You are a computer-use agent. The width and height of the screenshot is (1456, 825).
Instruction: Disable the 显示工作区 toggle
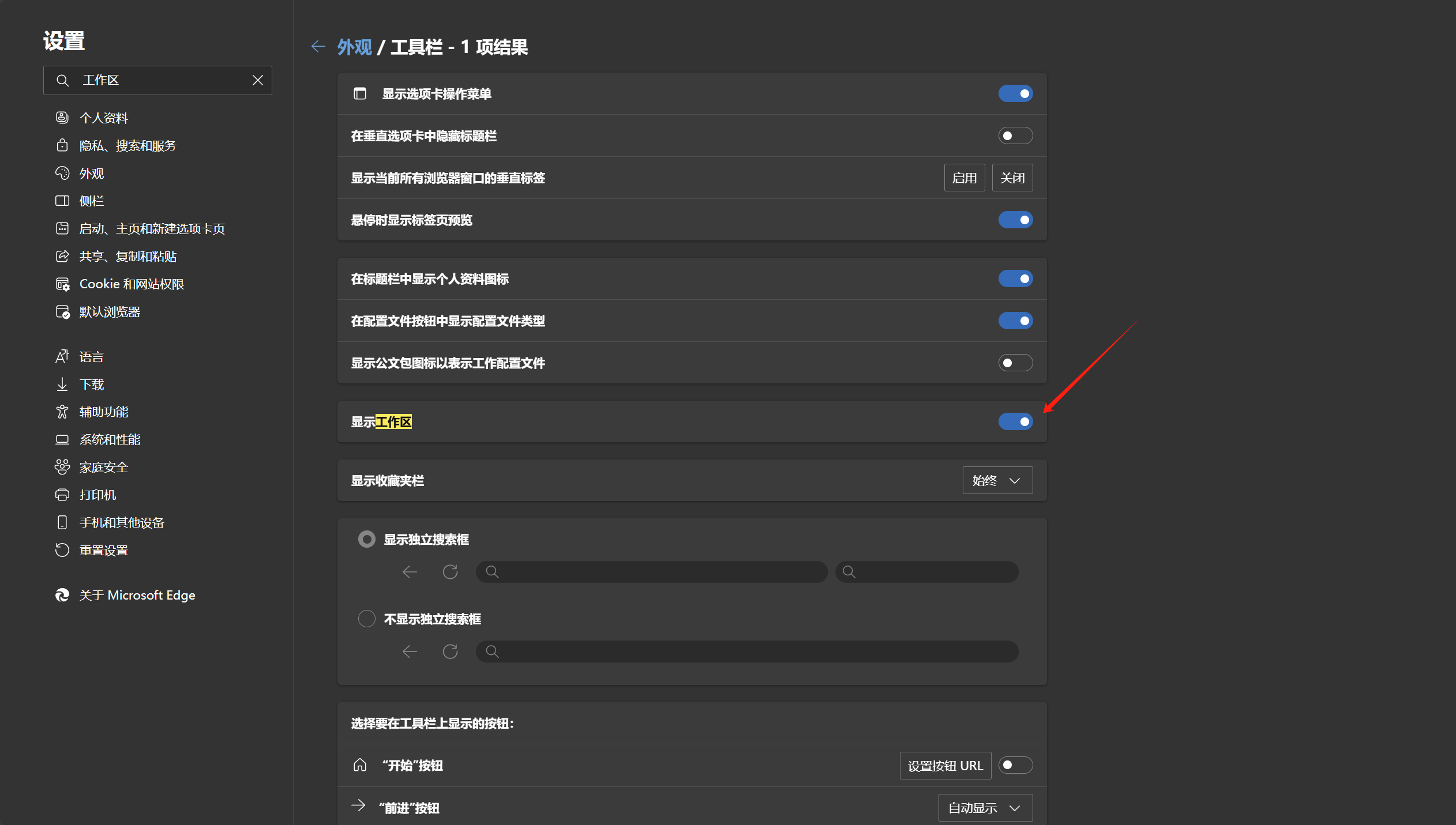coord(1015,421)
